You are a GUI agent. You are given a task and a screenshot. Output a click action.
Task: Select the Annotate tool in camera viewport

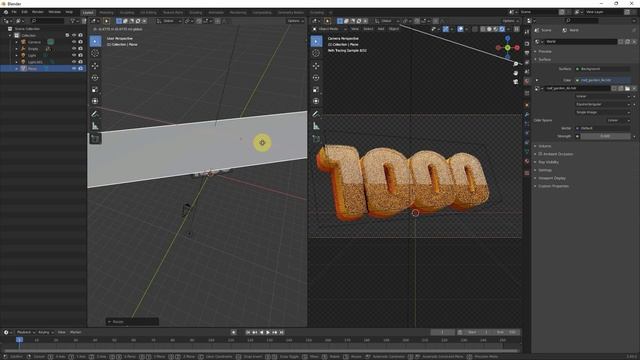[316, 114]
